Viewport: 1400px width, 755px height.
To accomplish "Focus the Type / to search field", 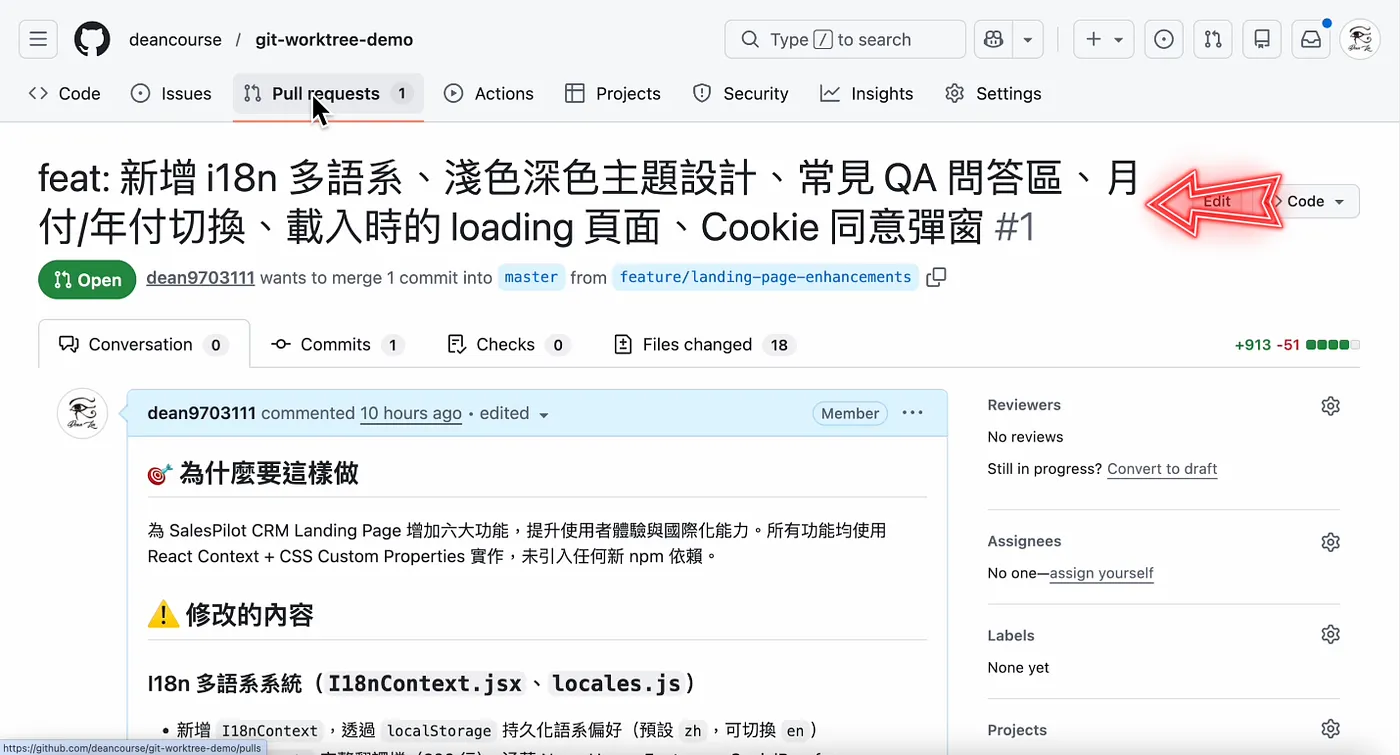I will click(845, 39).
